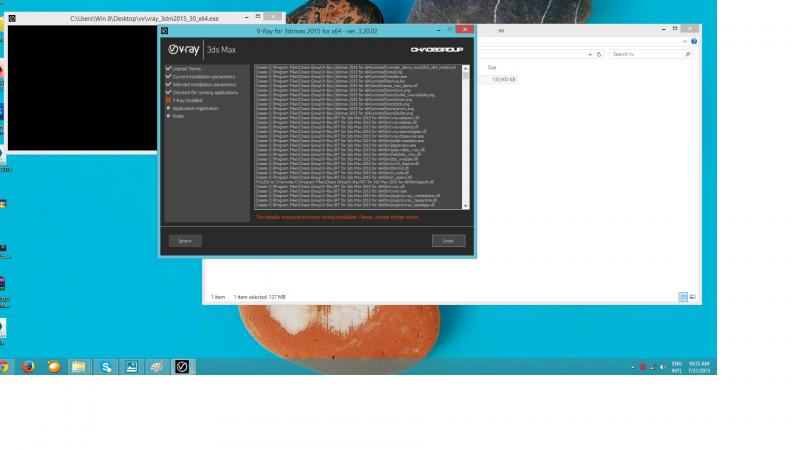Open the network icon in the tray
Screen dimensions: 800x450
pos(653,367)
